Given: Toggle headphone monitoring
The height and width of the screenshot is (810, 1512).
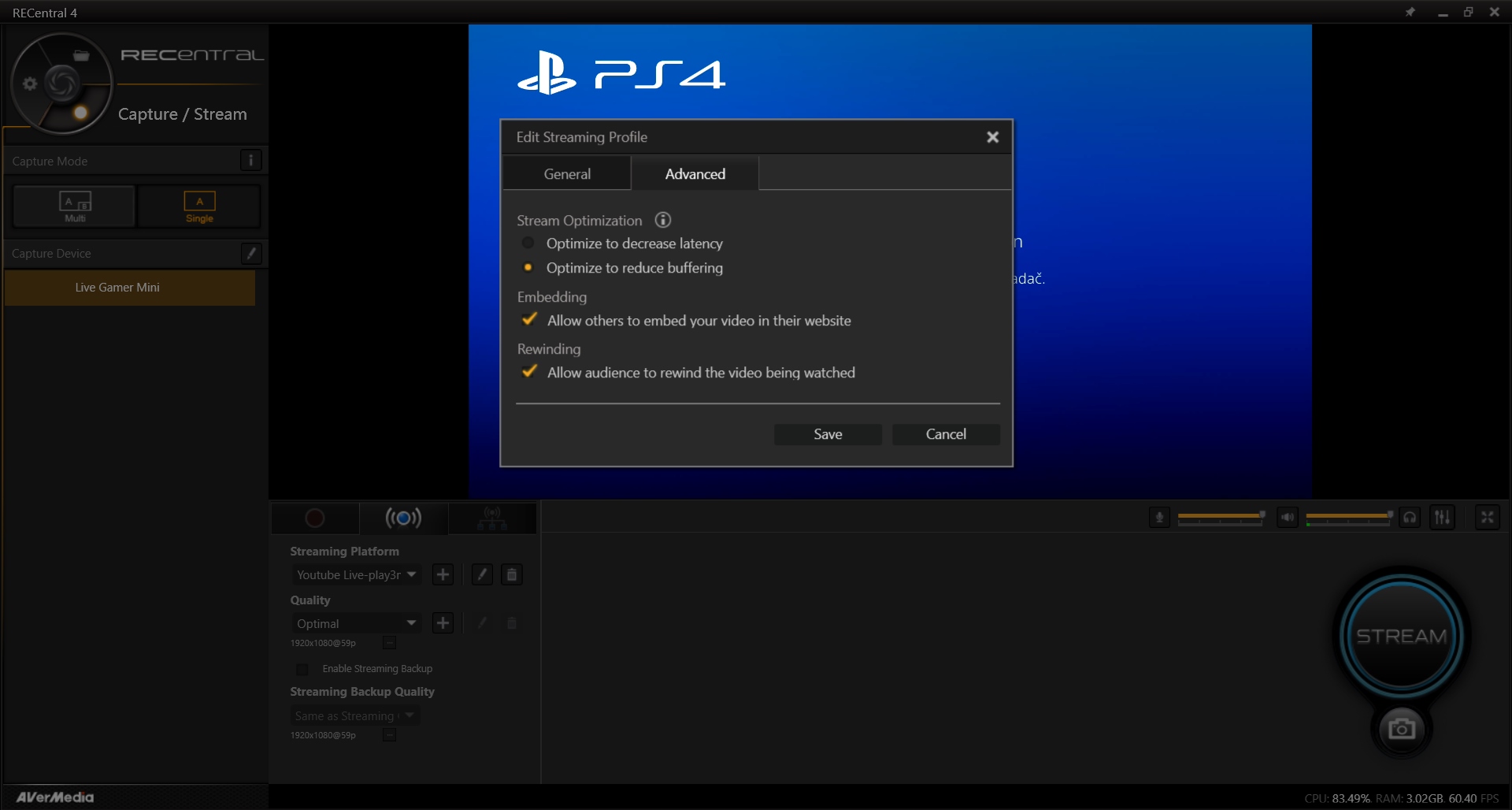Looking at the screenshot, I should point(1410,518).
